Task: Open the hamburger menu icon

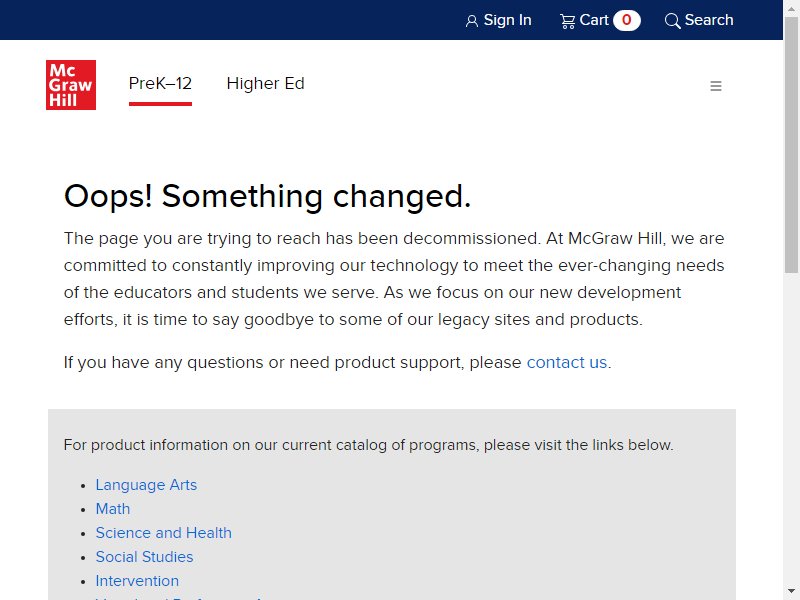Action: pos(716,86)
